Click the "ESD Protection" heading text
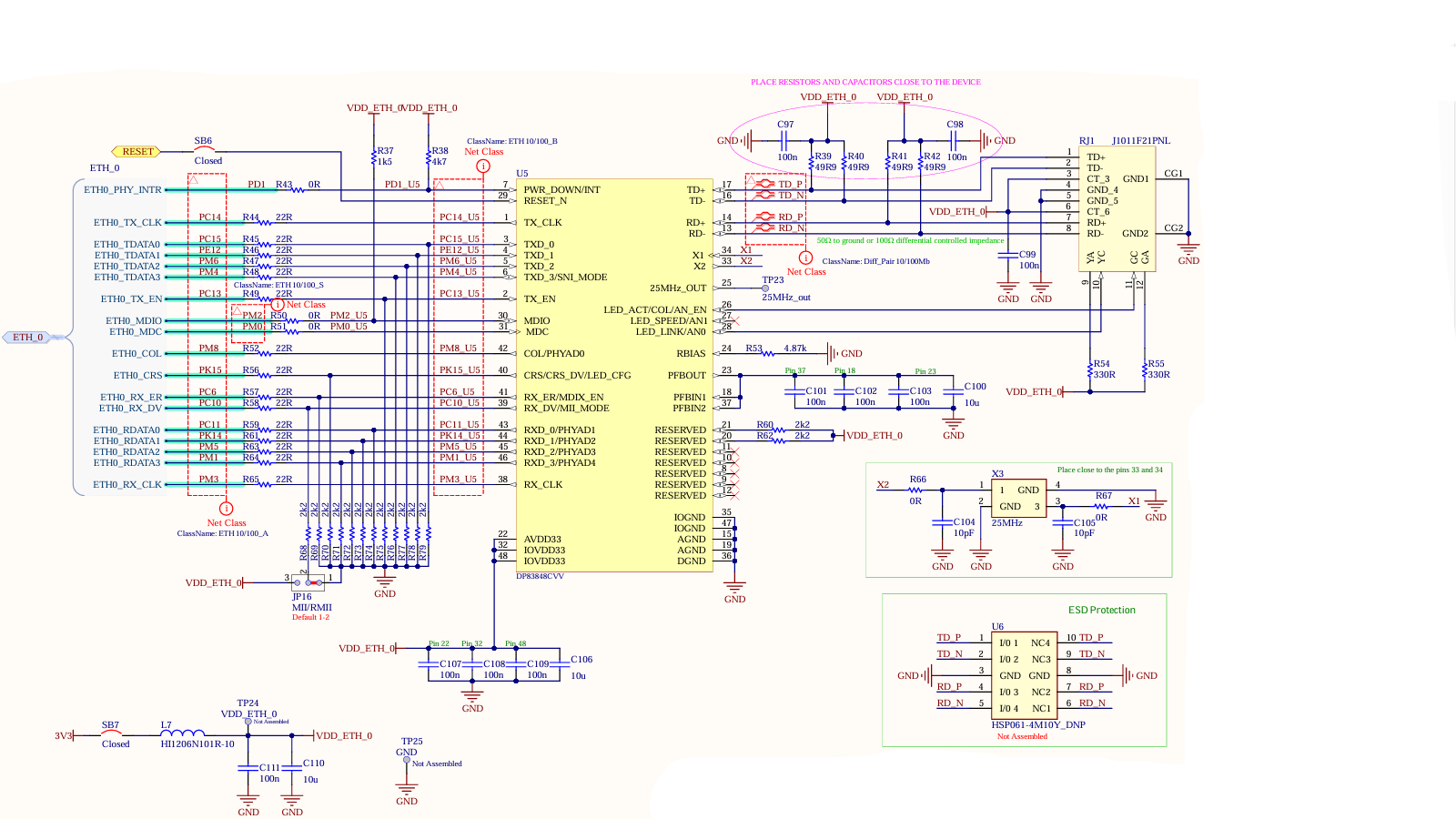Viewport: 1456px width, 819px height. click(1102, 611)
